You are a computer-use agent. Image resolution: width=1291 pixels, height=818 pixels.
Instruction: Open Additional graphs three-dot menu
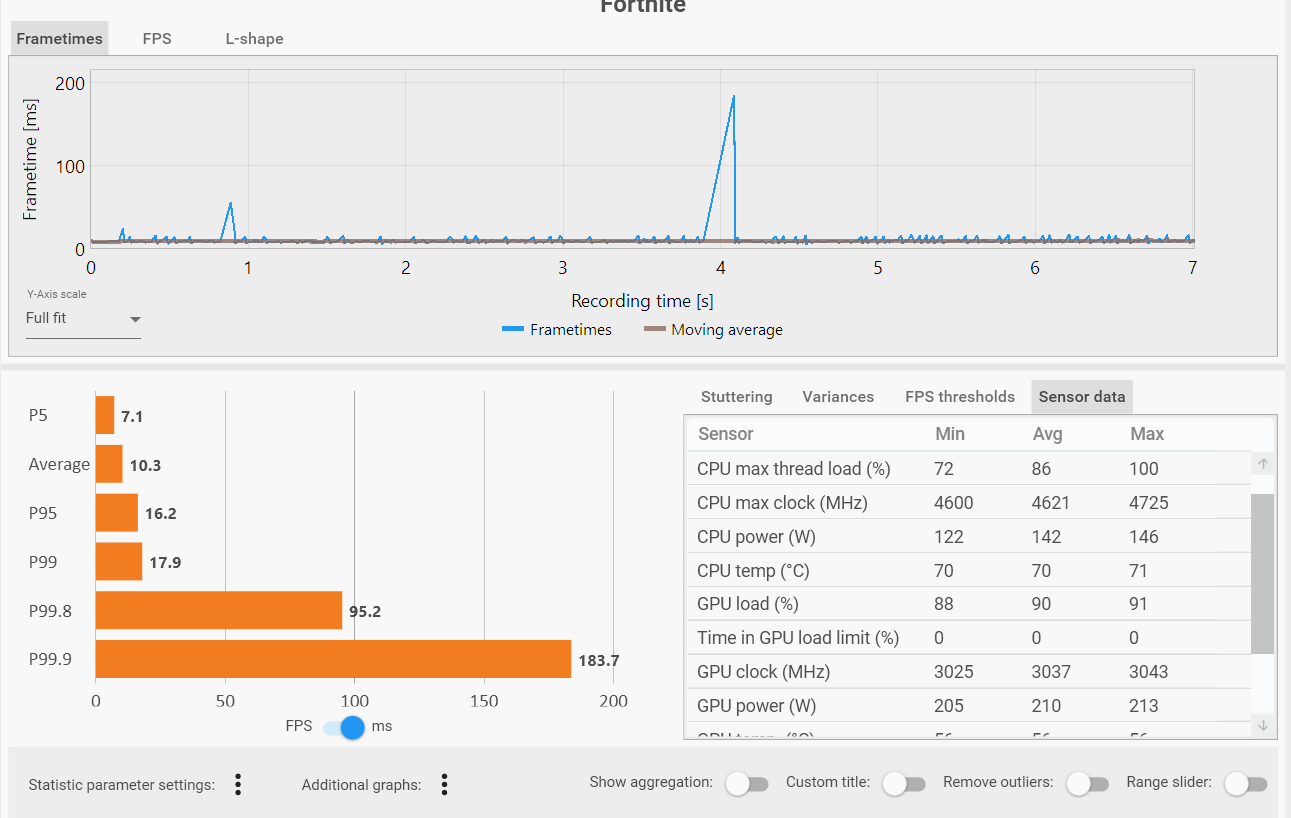(x=444, y=784)
